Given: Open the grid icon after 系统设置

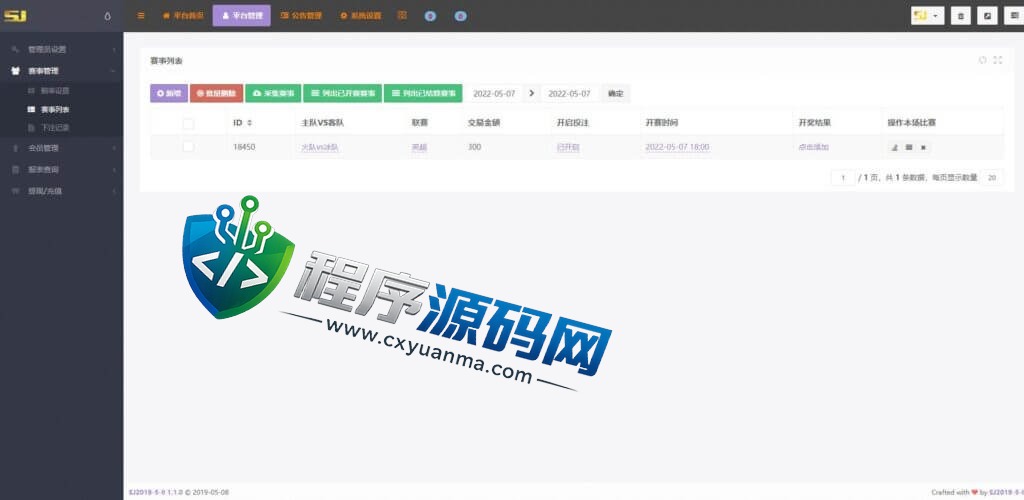Looking at the screenshot, I should click(x=402, y=15).
